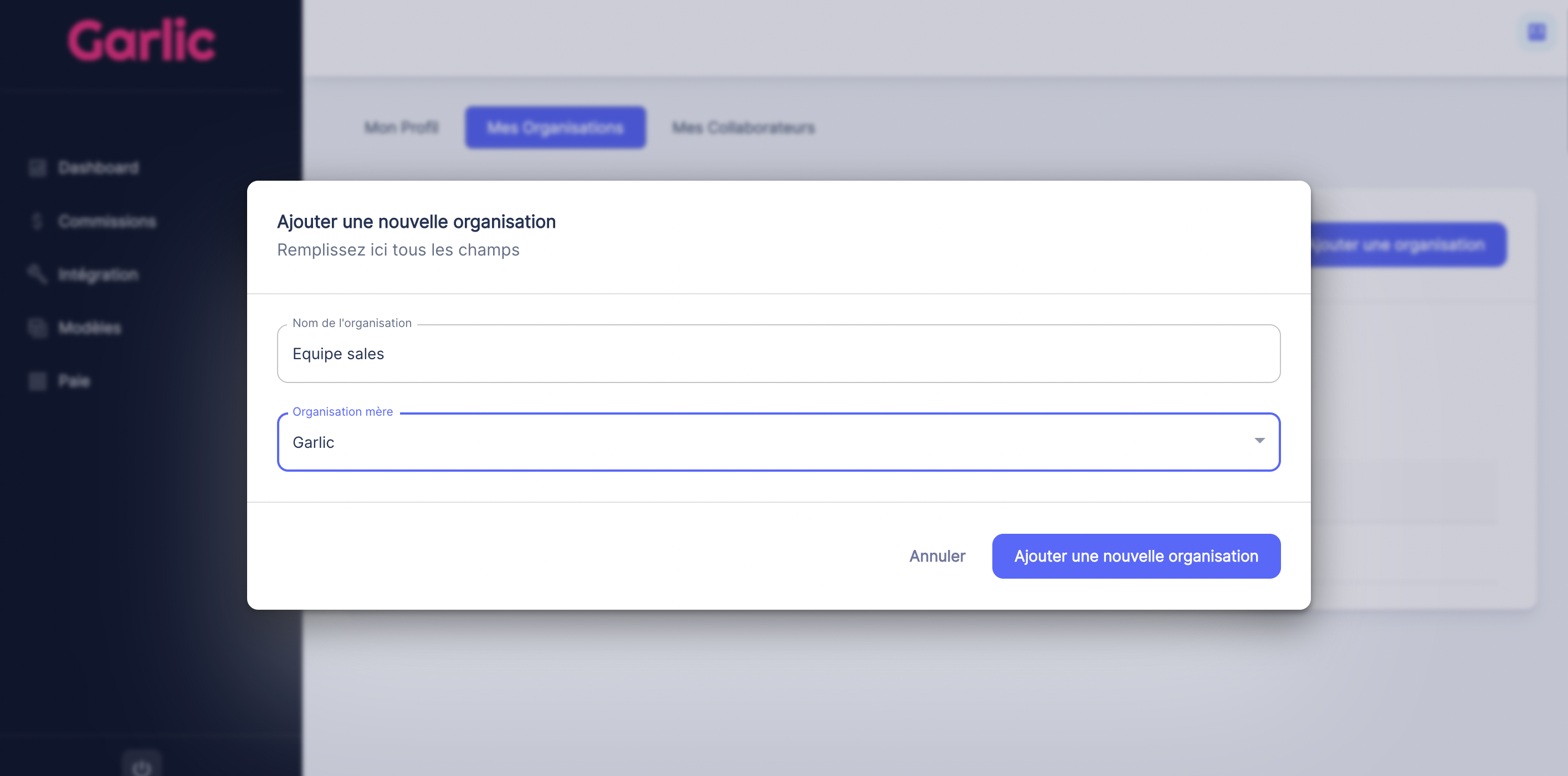Open the user profile avatar icon
Screen dimensions: 1568x776
coord(1536,32)
